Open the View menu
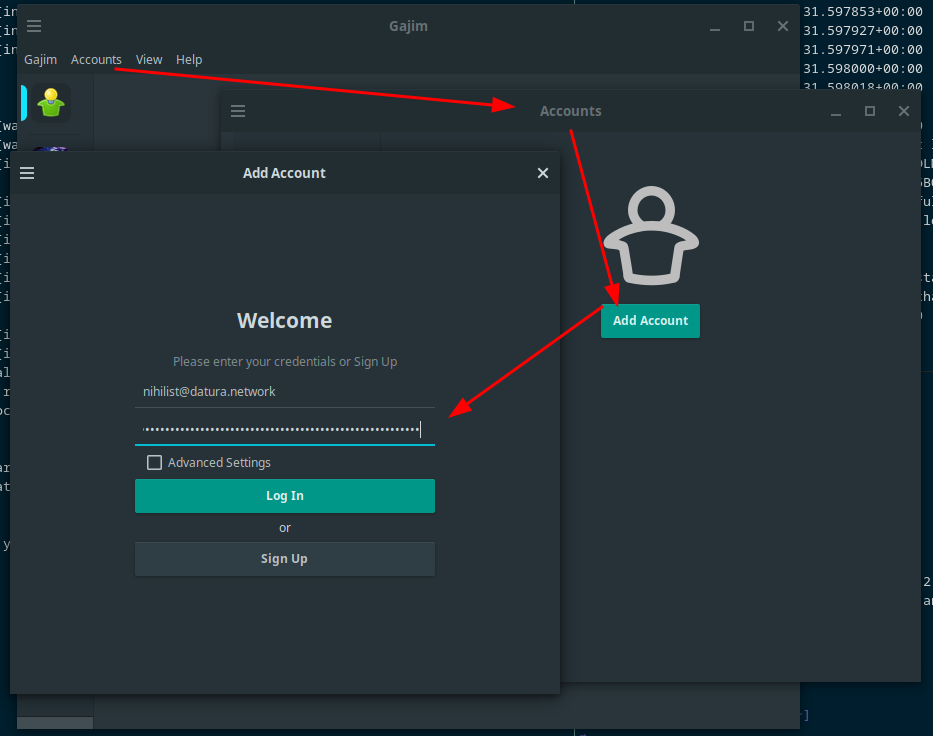 (x=149, y=59)
